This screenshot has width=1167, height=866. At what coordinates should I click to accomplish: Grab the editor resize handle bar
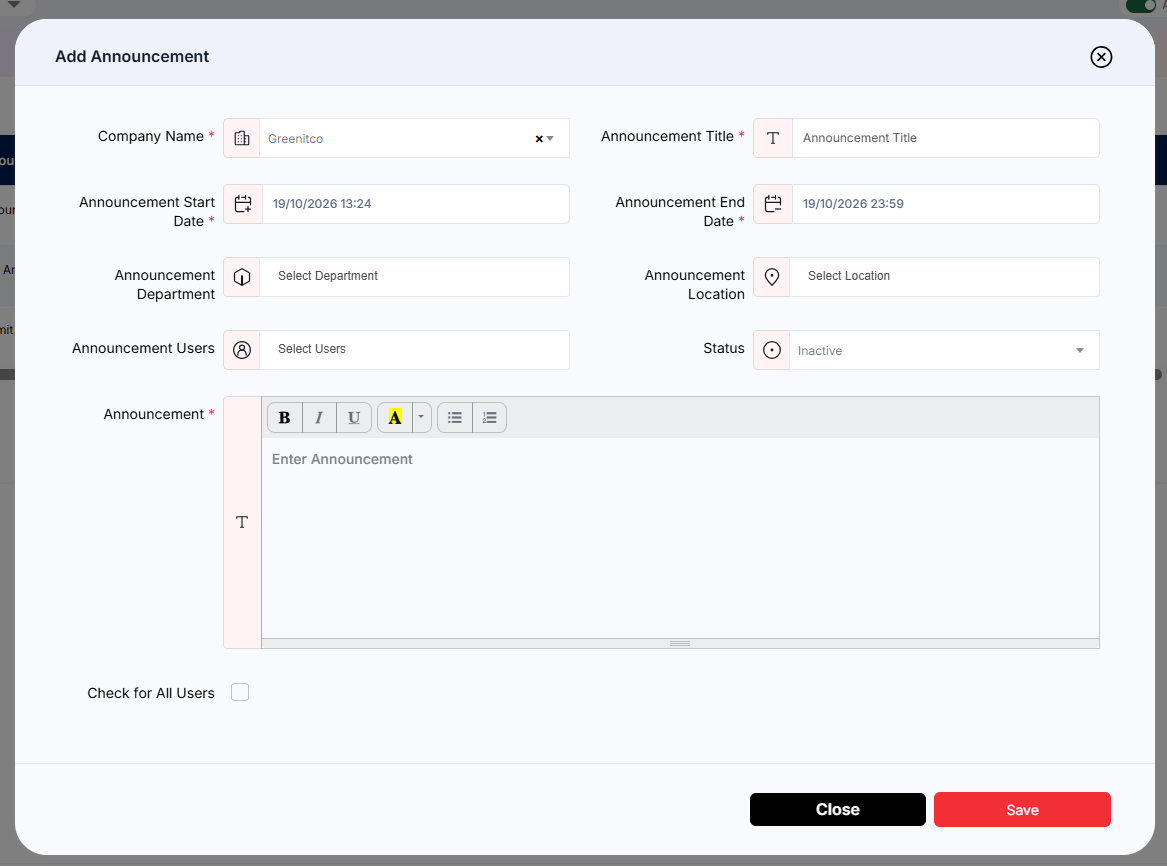pyautogui.click(x=680, y=644)
